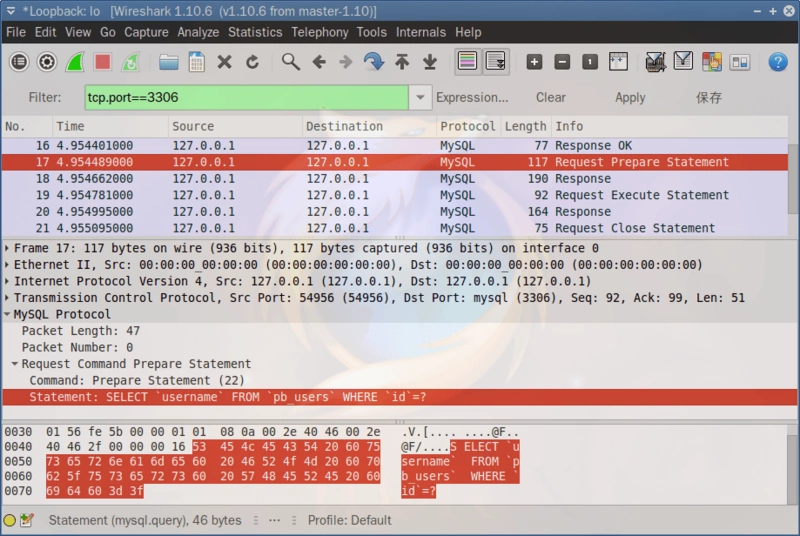Jump to the first packet icon
Viewport: 800px width, 536px height.
coord(402,62)
